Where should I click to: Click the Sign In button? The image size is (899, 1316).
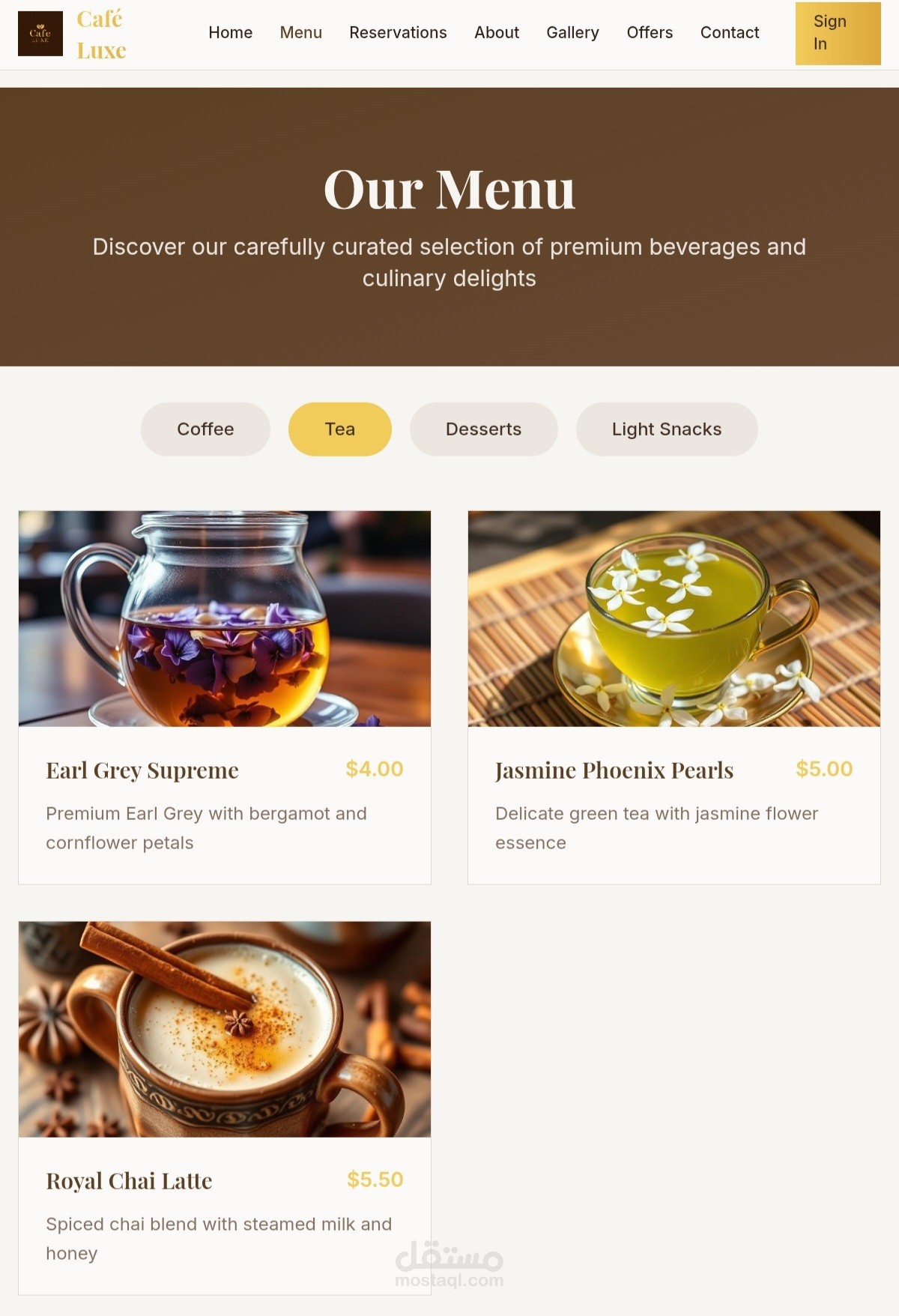(x=838, y=33)
